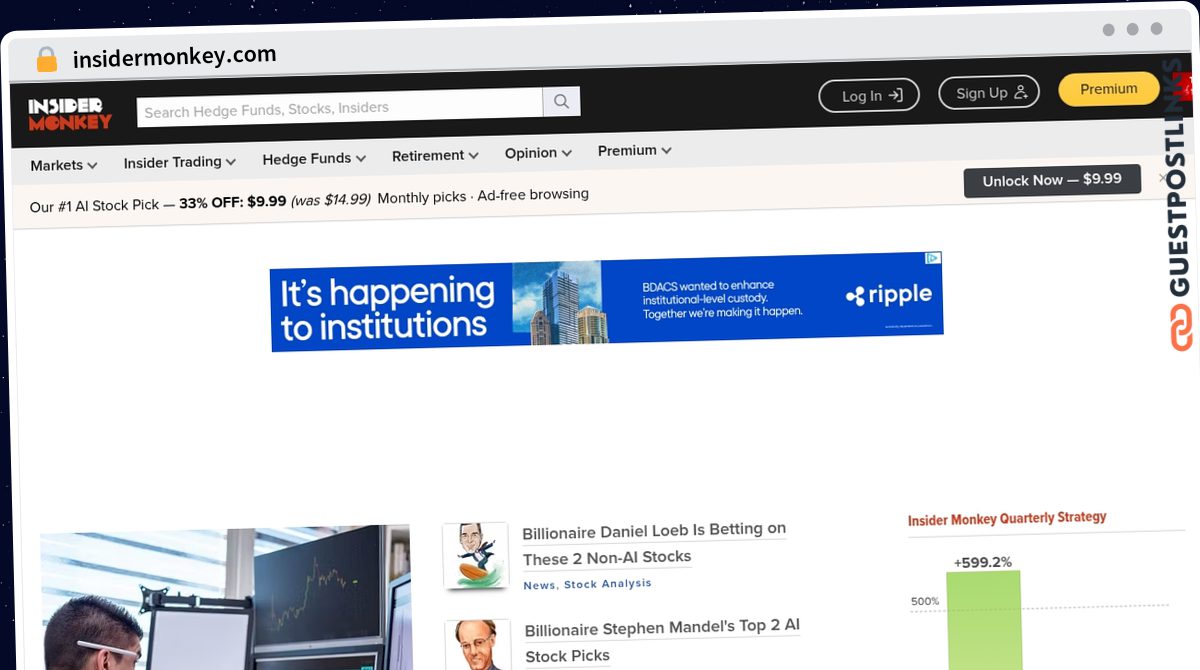Image resolution: width=1200 pixels, height=670 pixels.
Task: Click the insidermonkey.com address text
Action: (x=174, y=57)
